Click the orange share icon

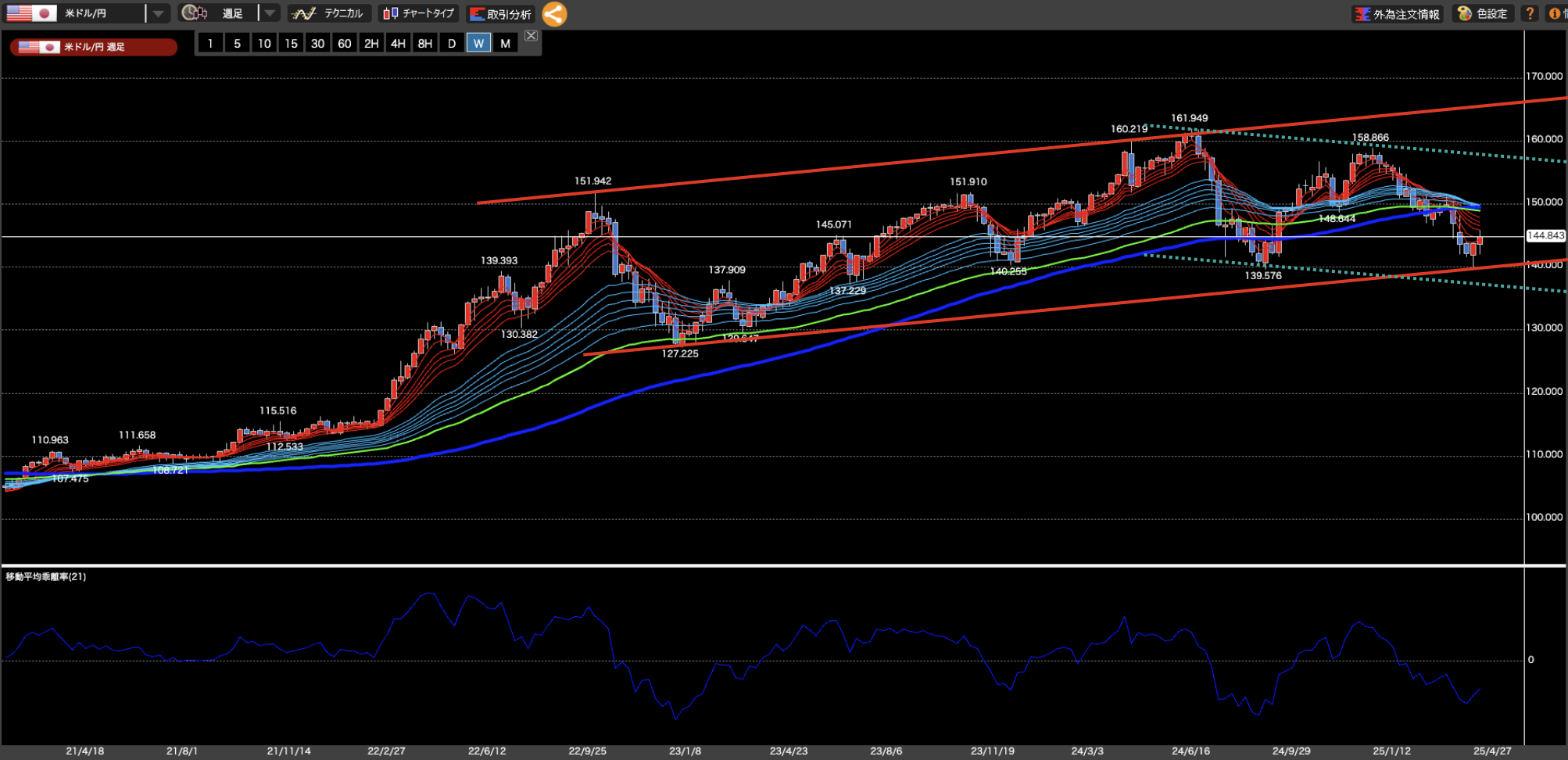[x=554, y=13]
